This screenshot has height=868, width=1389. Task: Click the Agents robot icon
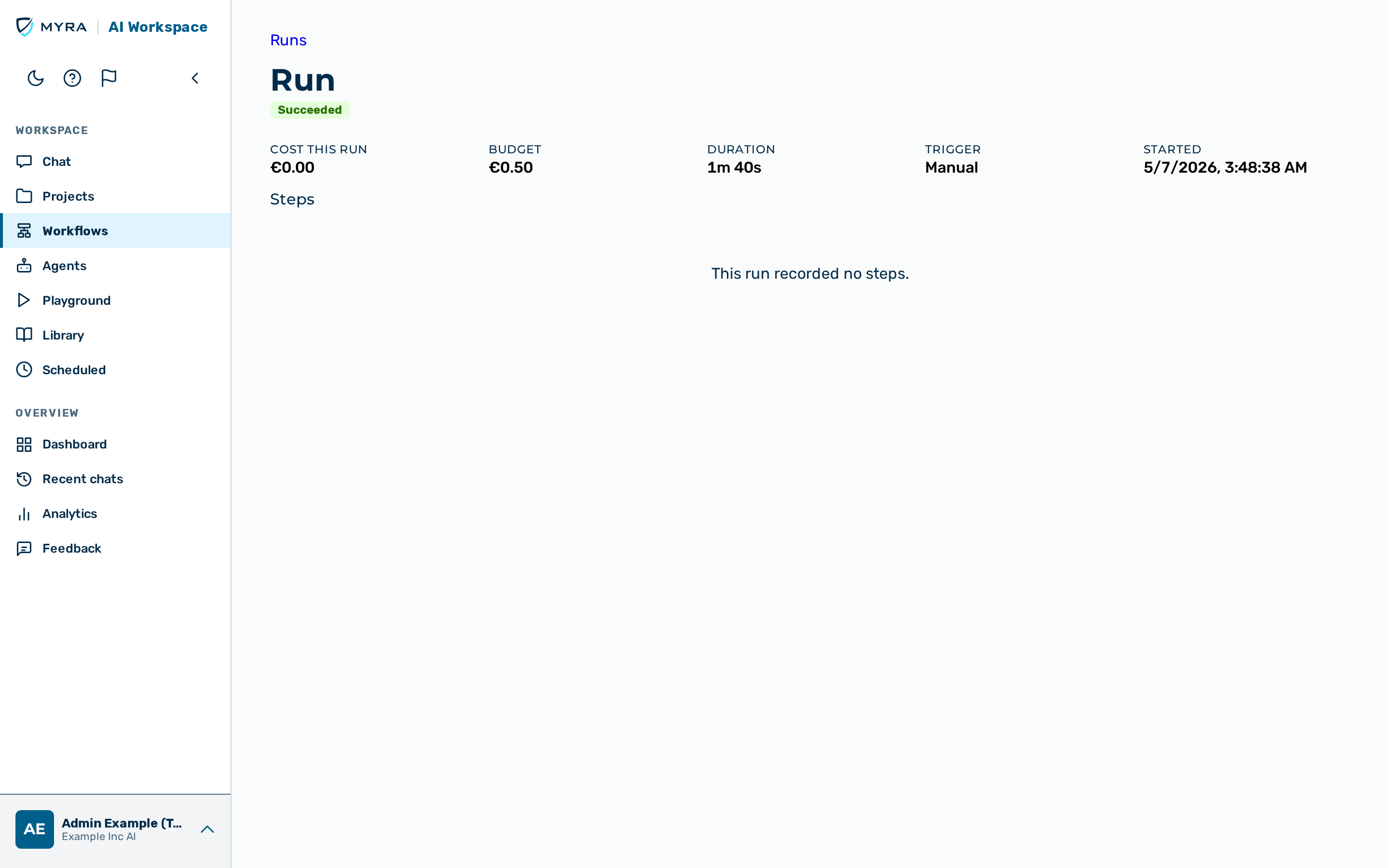(24, 265)
